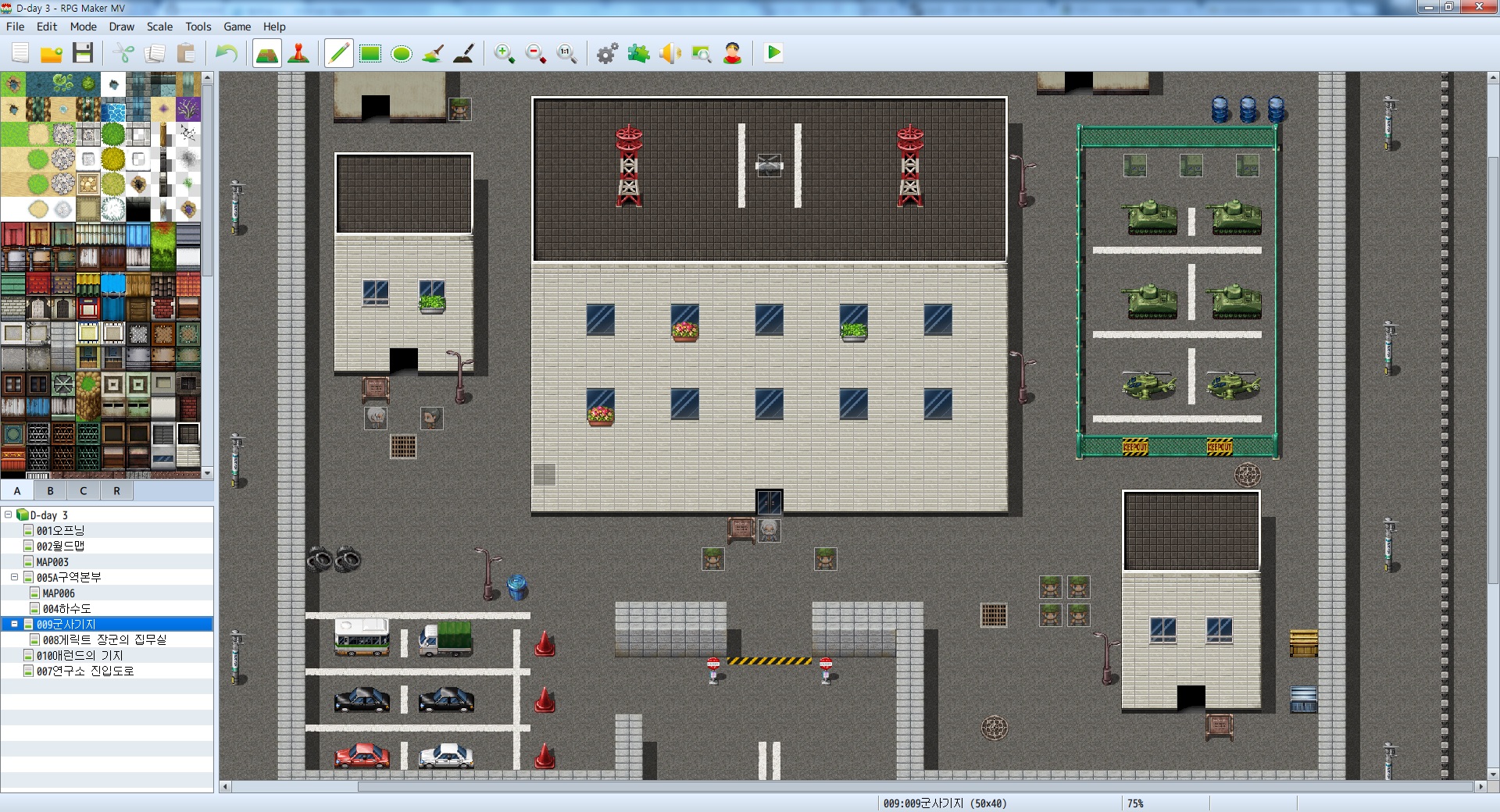
Task: Click the helicopter on the building roof
Action: click(769, 165)
